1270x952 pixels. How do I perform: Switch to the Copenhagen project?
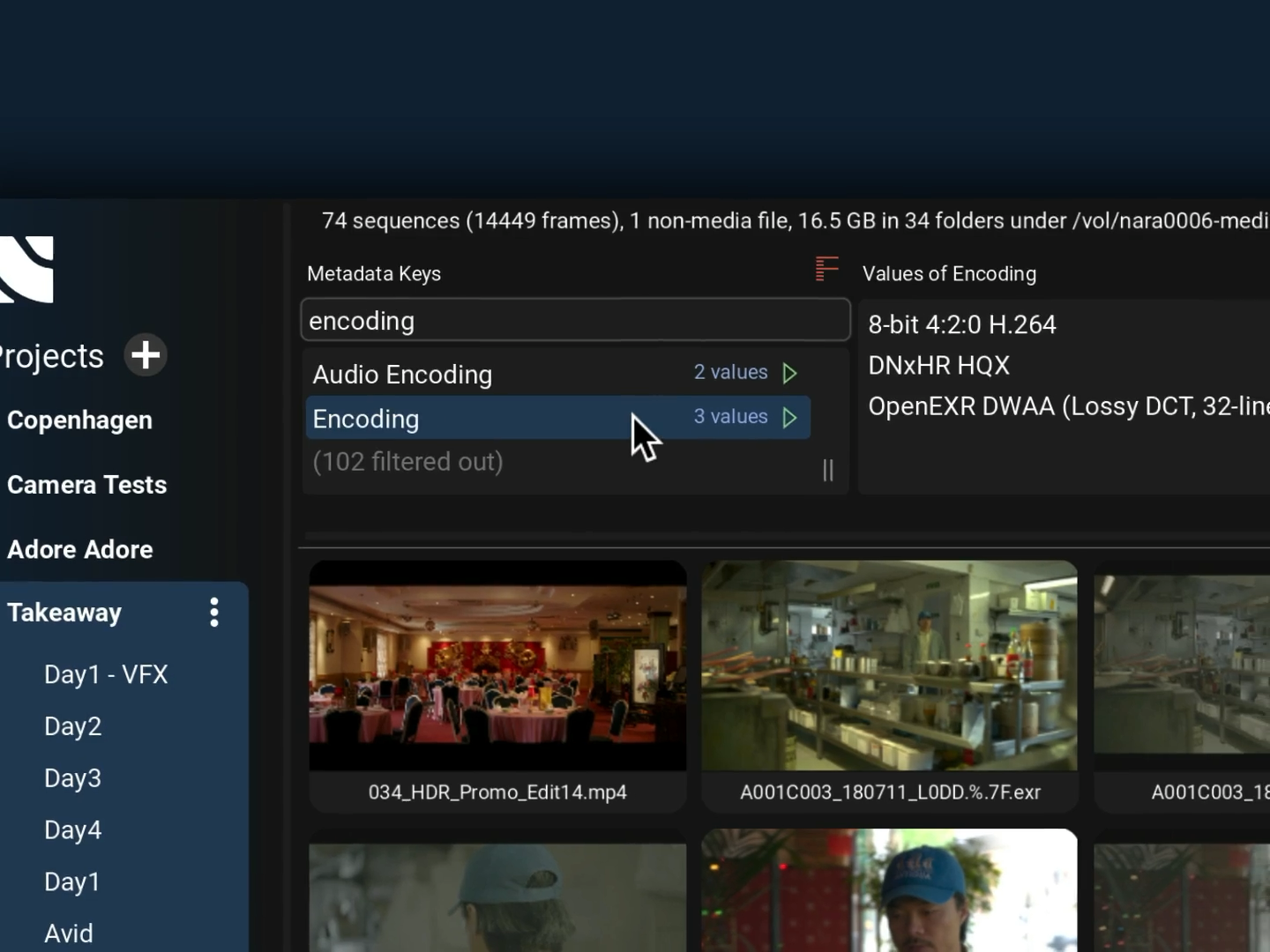tap(79, 420)
